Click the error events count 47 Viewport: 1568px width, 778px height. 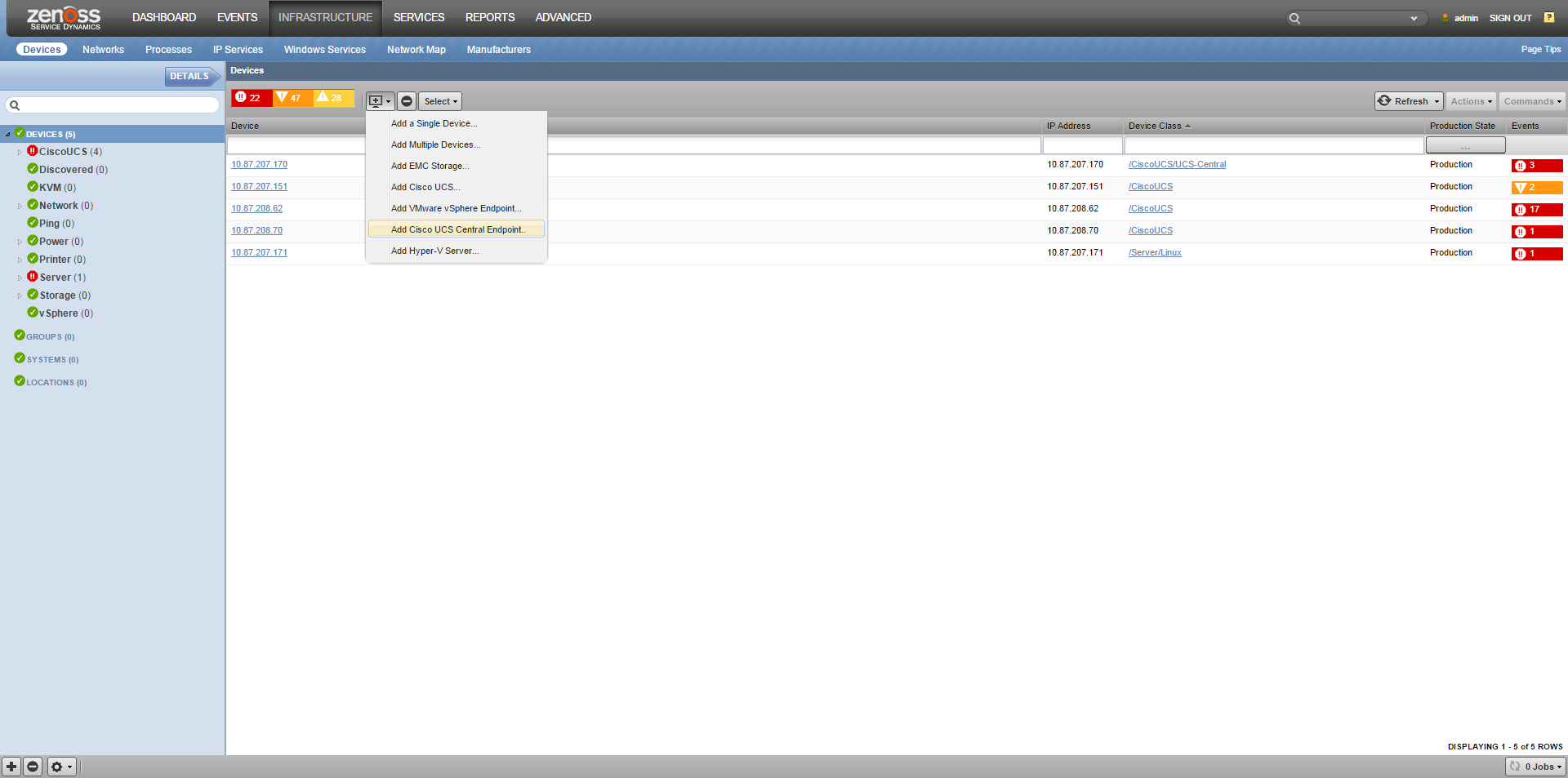(292, 98)
